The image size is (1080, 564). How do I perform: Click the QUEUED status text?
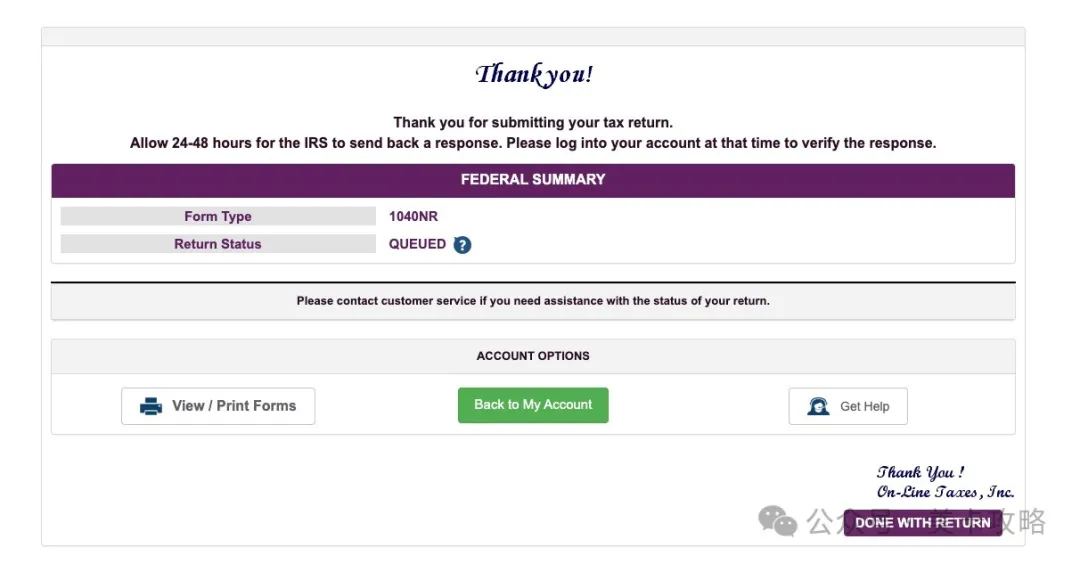pos(417,244)
